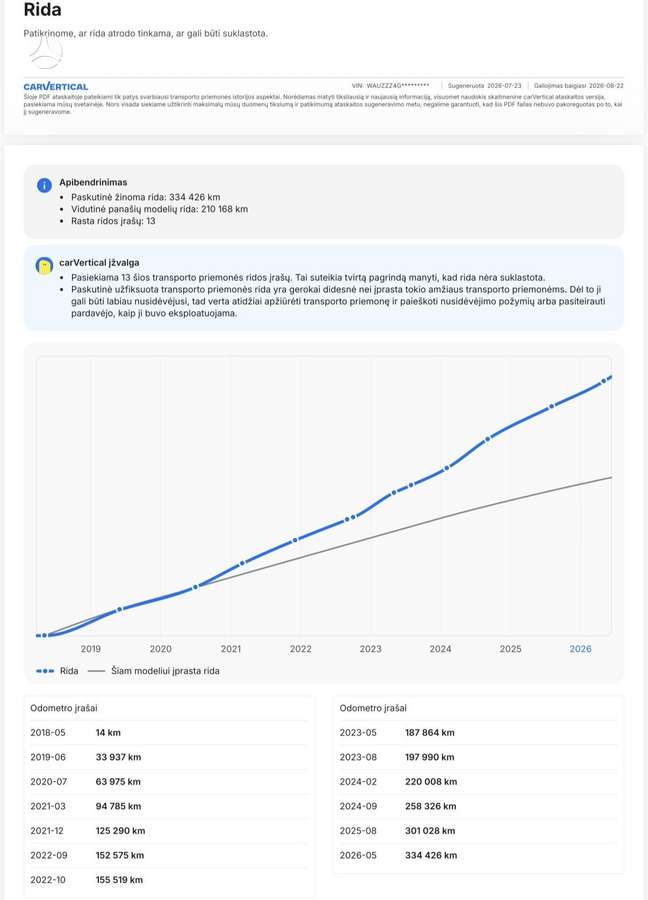The image size is (648, 900).
Task: Click the last mileage data point on the blue line
Action: click(x=609, y=378)
